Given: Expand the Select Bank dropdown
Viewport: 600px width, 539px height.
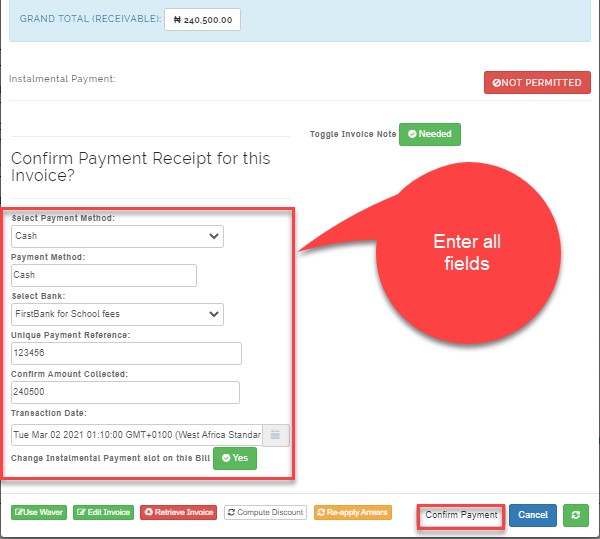Looking at the screenshot, I should [x=117, y=314].
